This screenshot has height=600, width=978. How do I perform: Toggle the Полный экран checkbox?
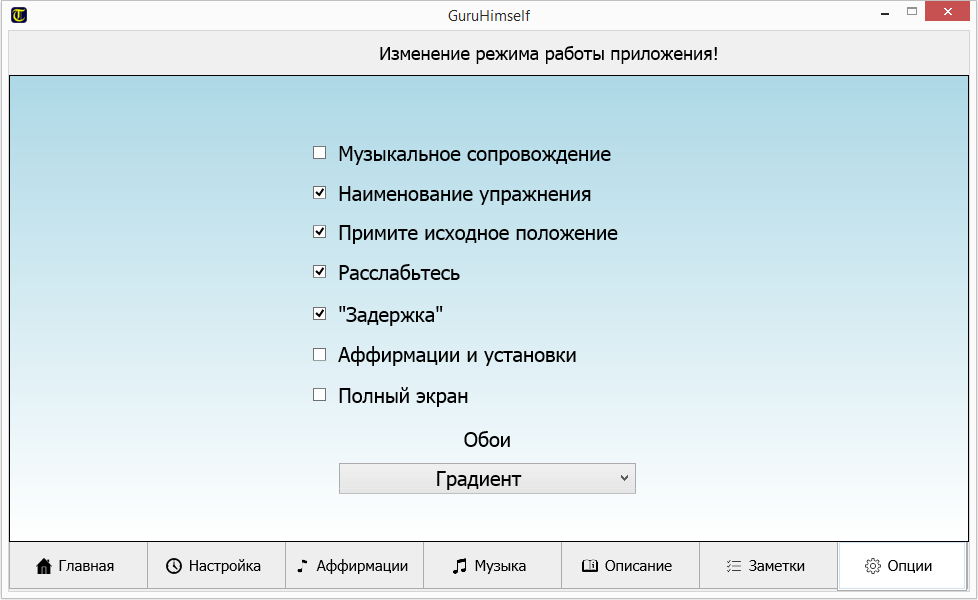pyautogui.click(x=320, y=395)
